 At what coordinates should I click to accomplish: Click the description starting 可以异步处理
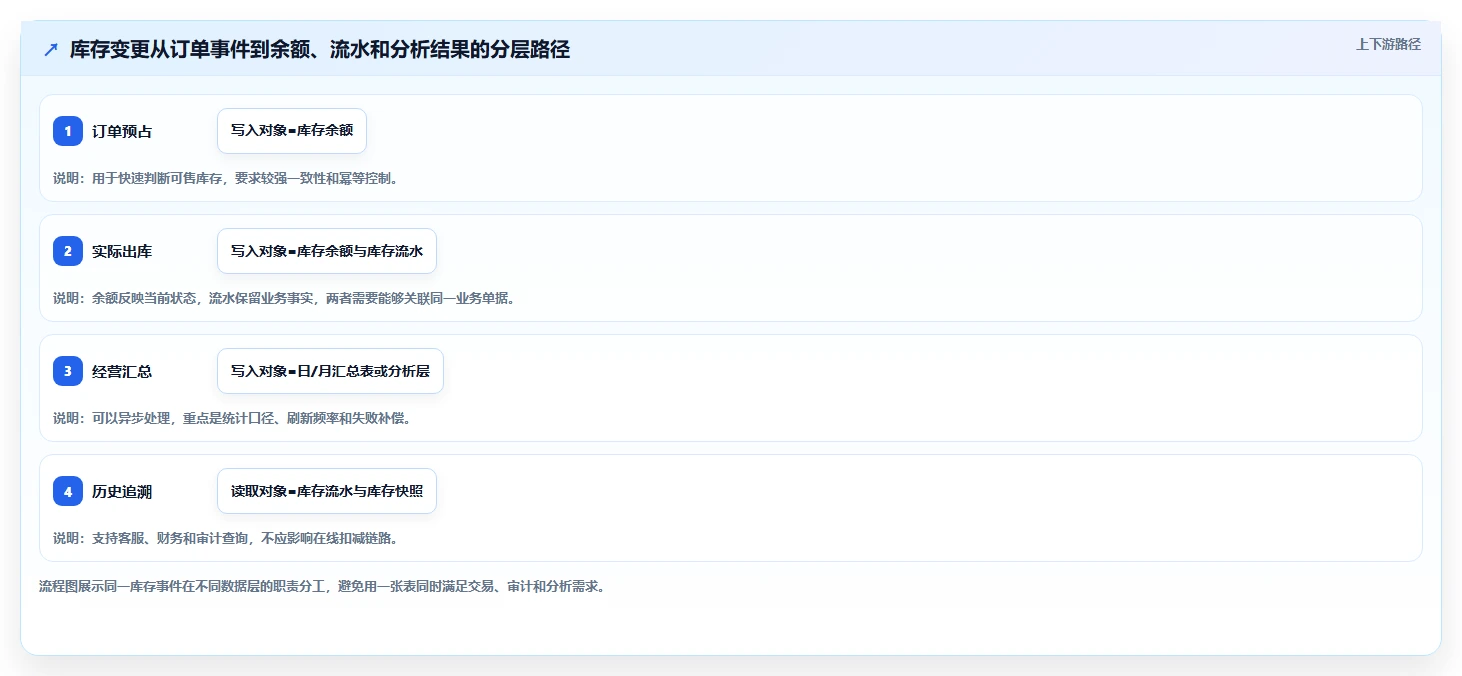[232, 418]
